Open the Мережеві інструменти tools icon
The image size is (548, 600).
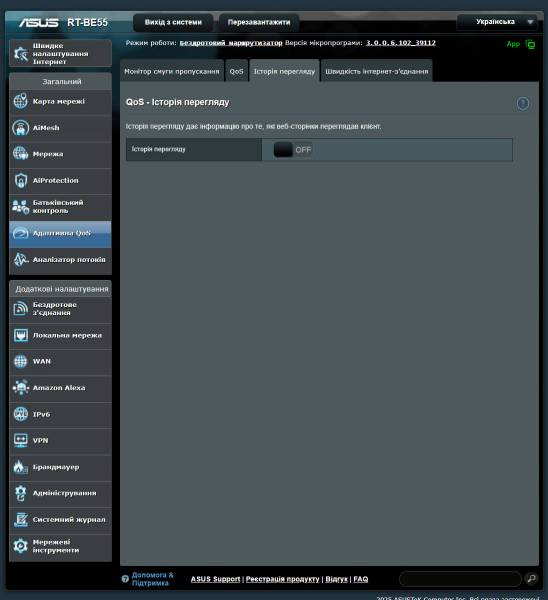[21, 546]
